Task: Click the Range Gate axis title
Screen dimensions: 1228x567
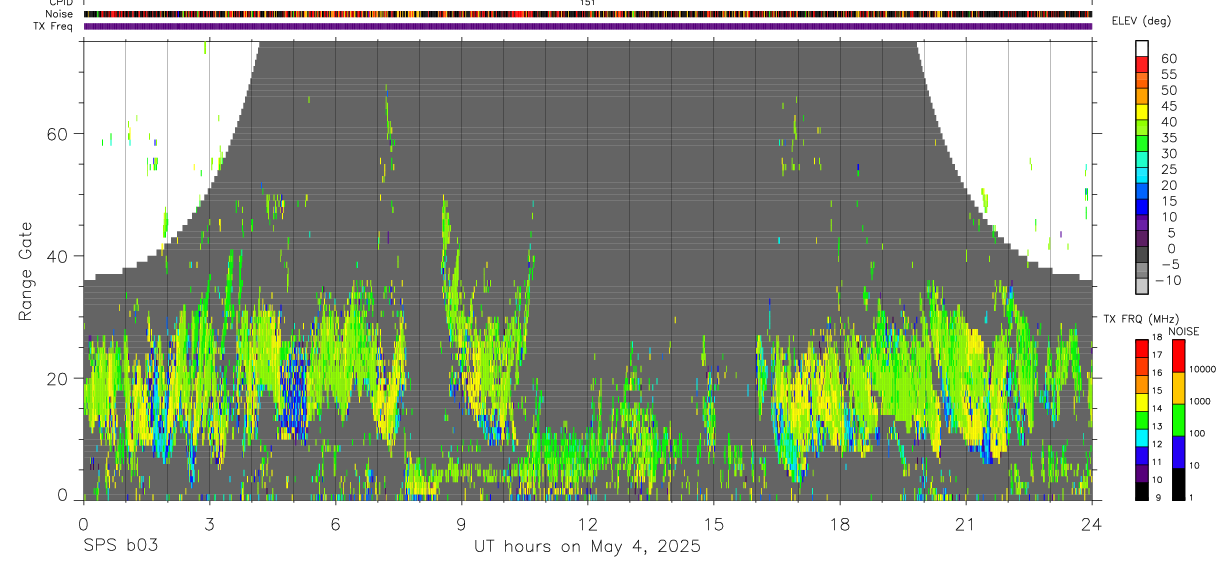Action: tap(26, 273)
